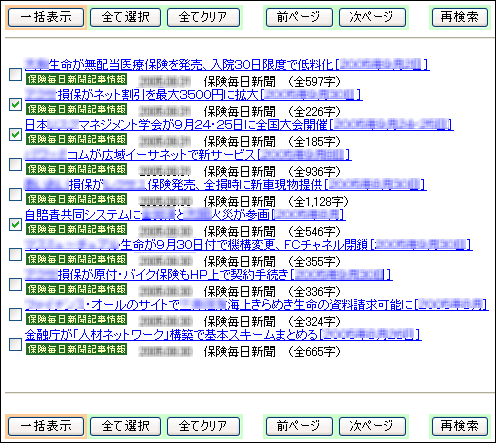496x443 pixels.
Task: Select the （全185字） character count text
Action: click(x=314, y=142)
